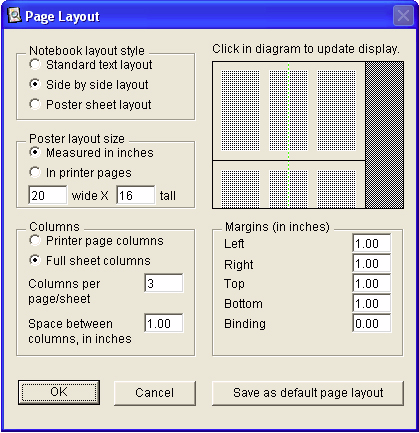419x433 pixels.
Task: Click Save as default page layout
Action: coord(308,393)
